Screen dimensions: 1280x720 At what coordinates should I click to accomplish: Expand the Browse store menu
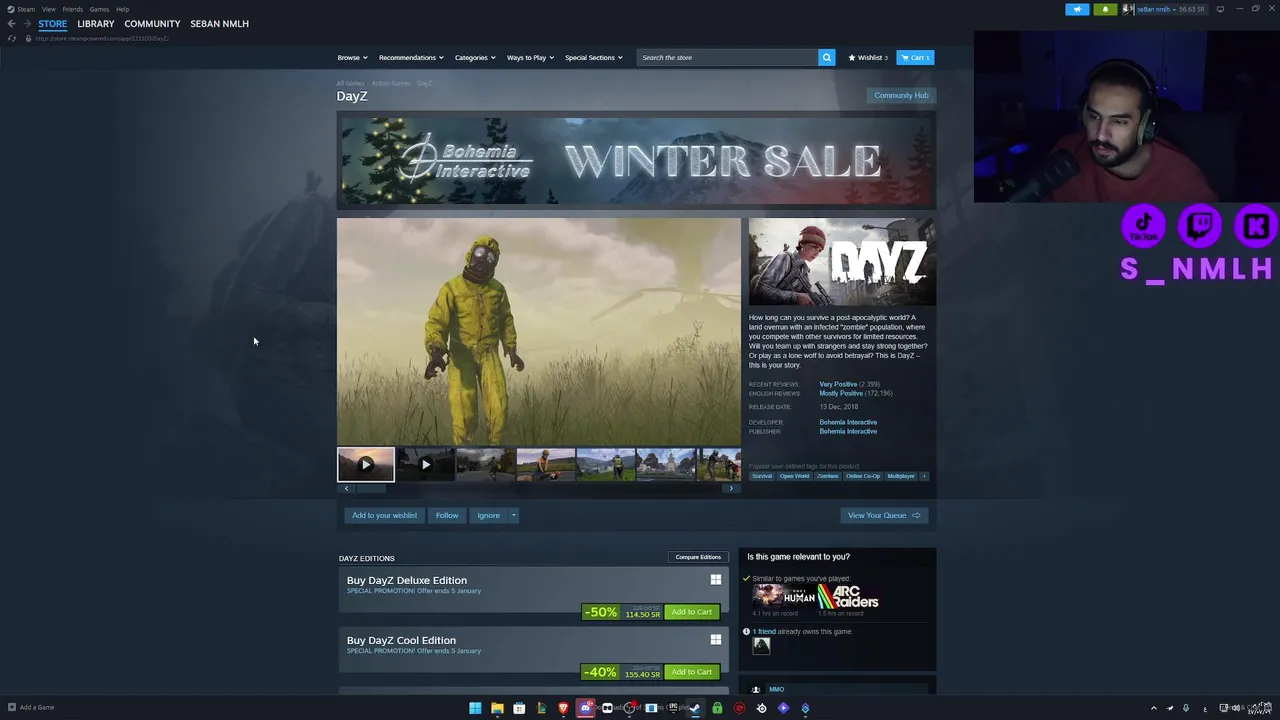352,57
